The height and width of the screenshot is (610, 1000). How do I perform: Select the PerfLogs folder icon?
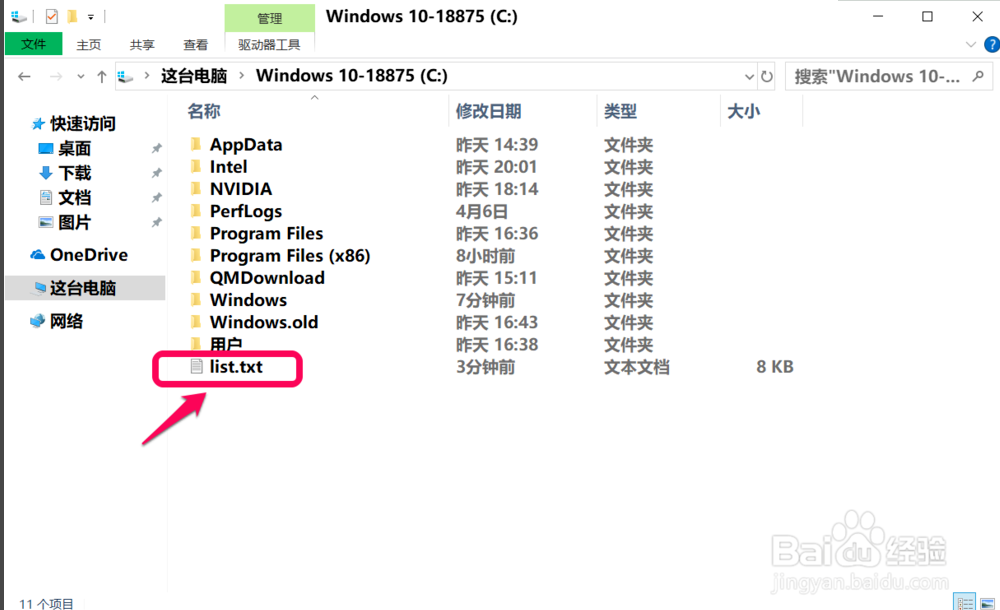click(x=196, y=211)
